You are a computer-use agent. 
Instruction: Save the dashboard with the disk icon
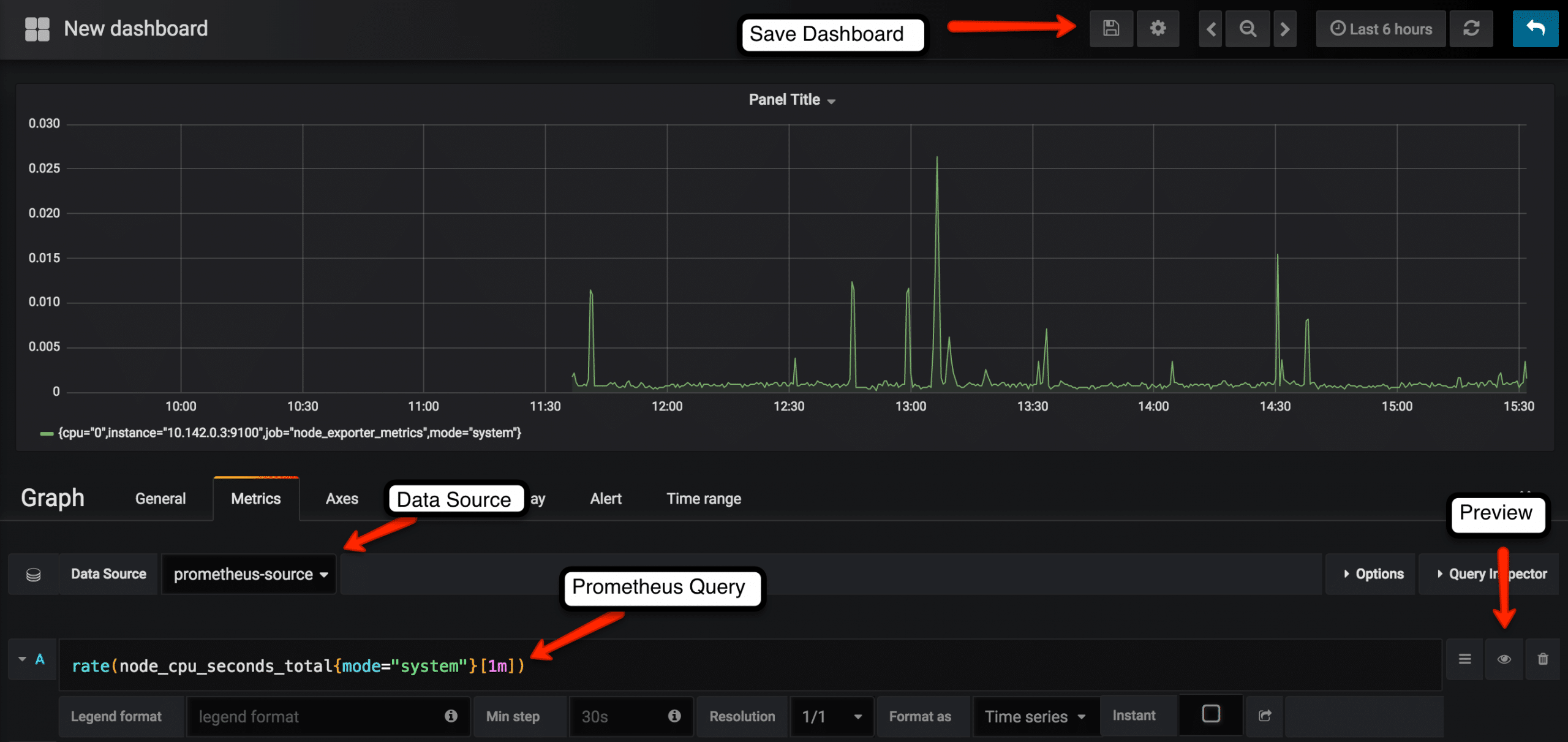(1111, 28)
